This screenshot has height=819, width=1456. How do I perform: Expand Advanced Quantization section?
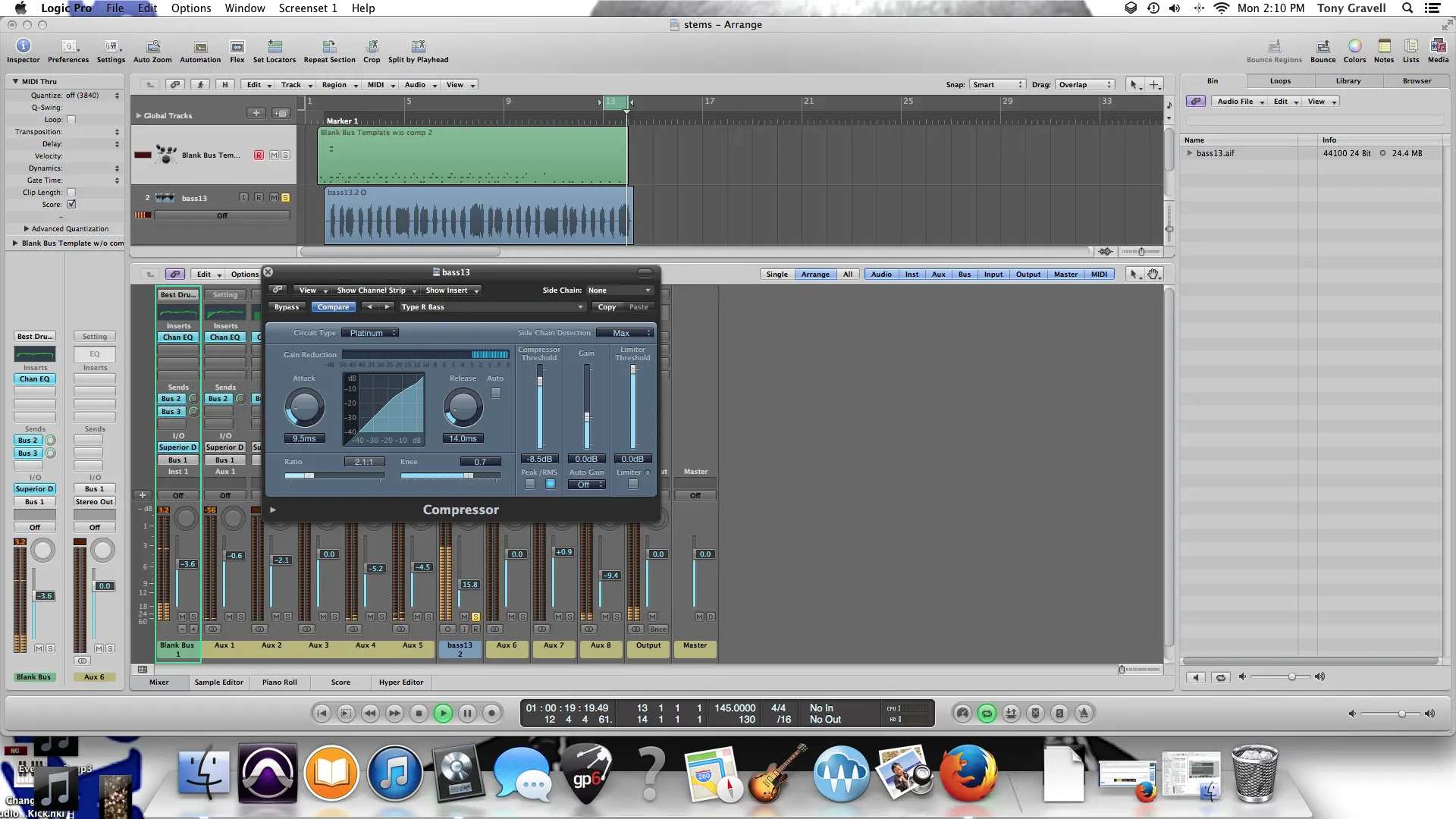pyautogui.click(x=27, y=228)
